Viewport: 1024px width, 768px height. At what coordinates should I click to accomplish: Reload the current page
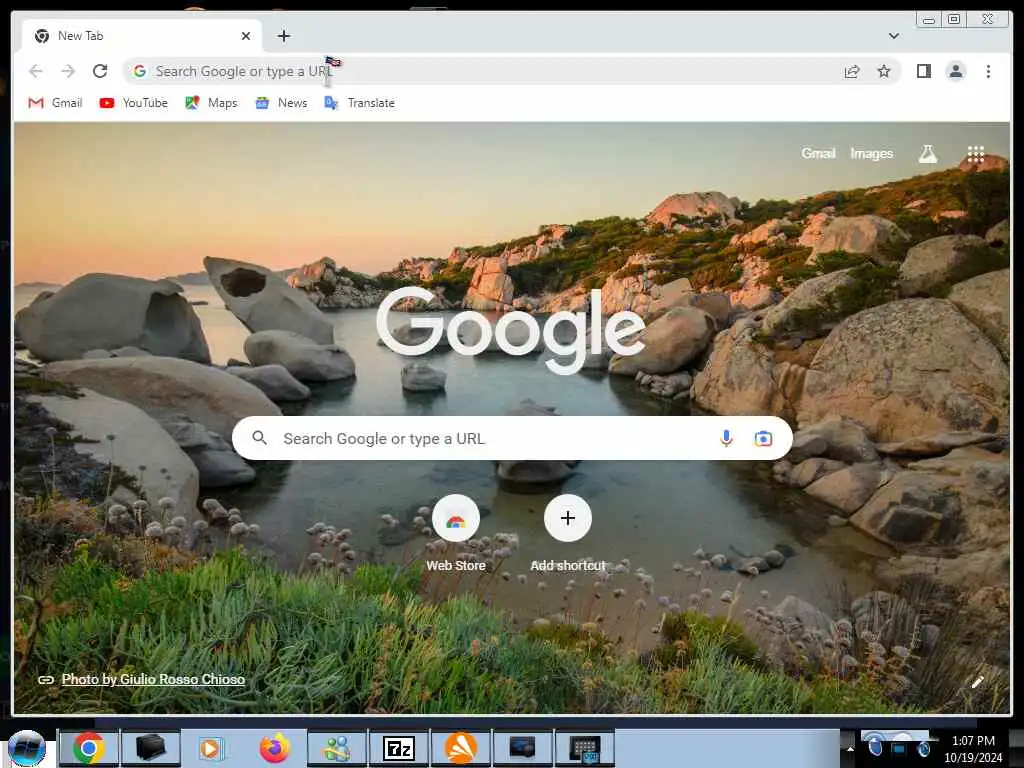point(100,71)
